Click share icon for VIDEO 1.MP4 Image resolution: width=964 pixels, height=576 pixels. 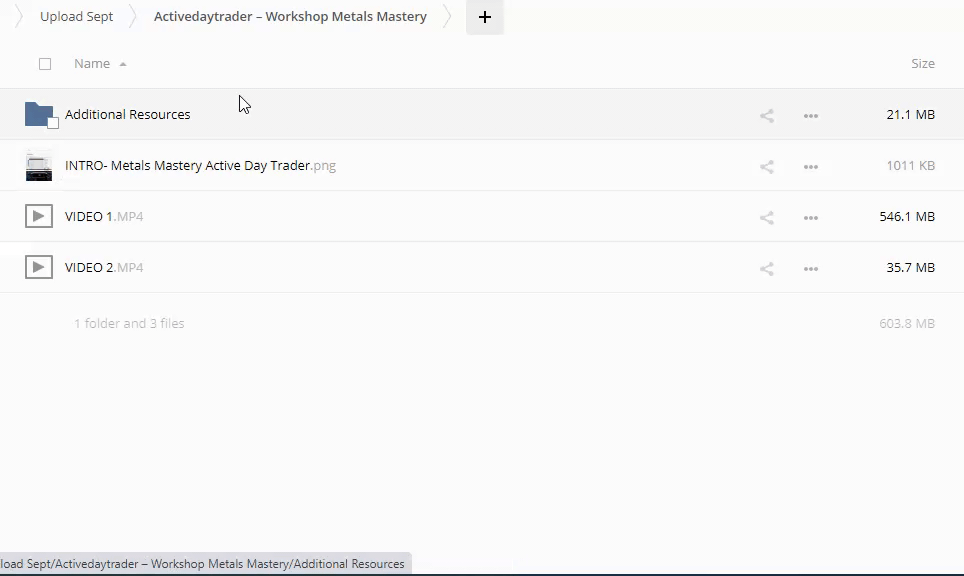coord(767,217)
